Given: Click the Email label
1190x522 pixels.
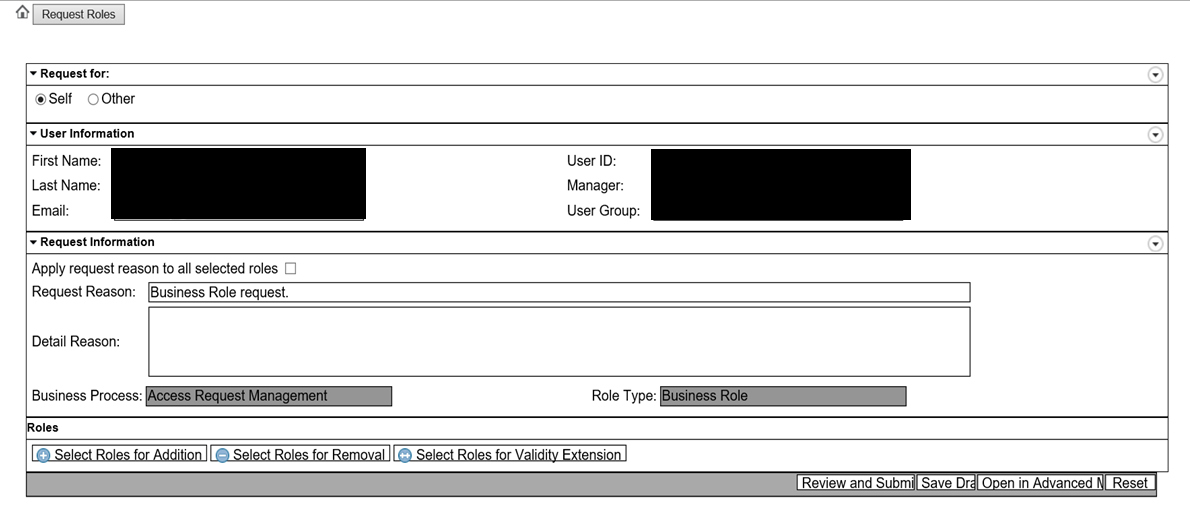Looking at the screenshot, I should click(x=50, y=210).
